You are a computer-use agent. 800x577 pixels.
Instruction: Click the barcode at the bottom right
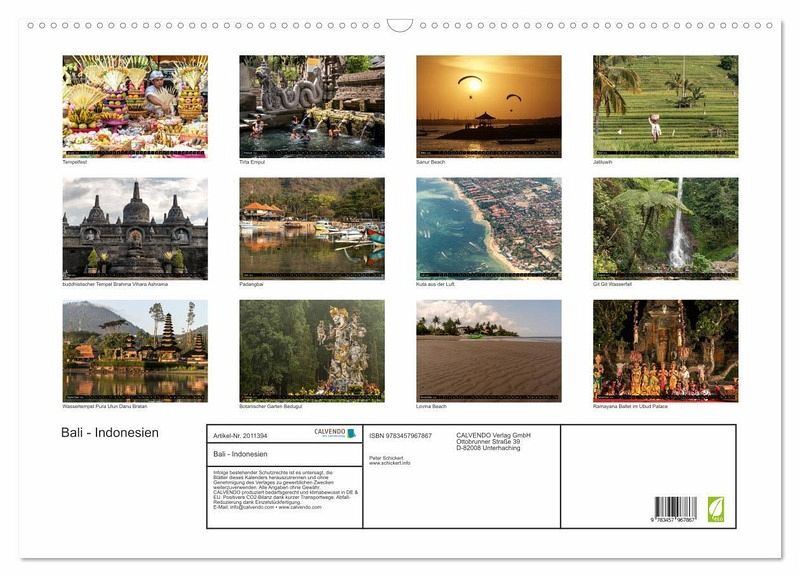tap(676, 510)
